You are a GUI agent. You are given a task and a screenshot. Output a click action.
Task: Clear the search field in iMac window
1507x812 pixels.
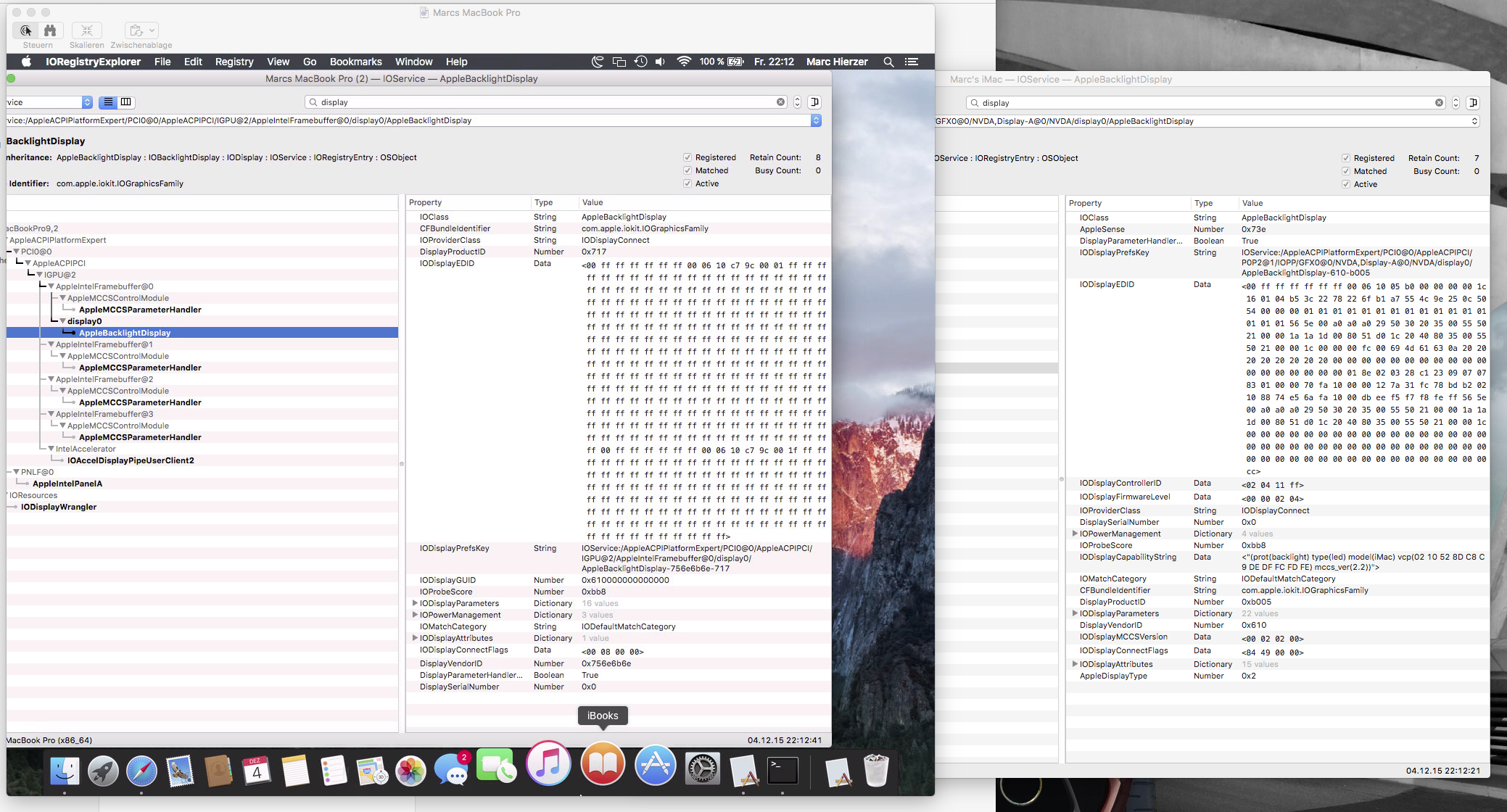click(1439, 103)
